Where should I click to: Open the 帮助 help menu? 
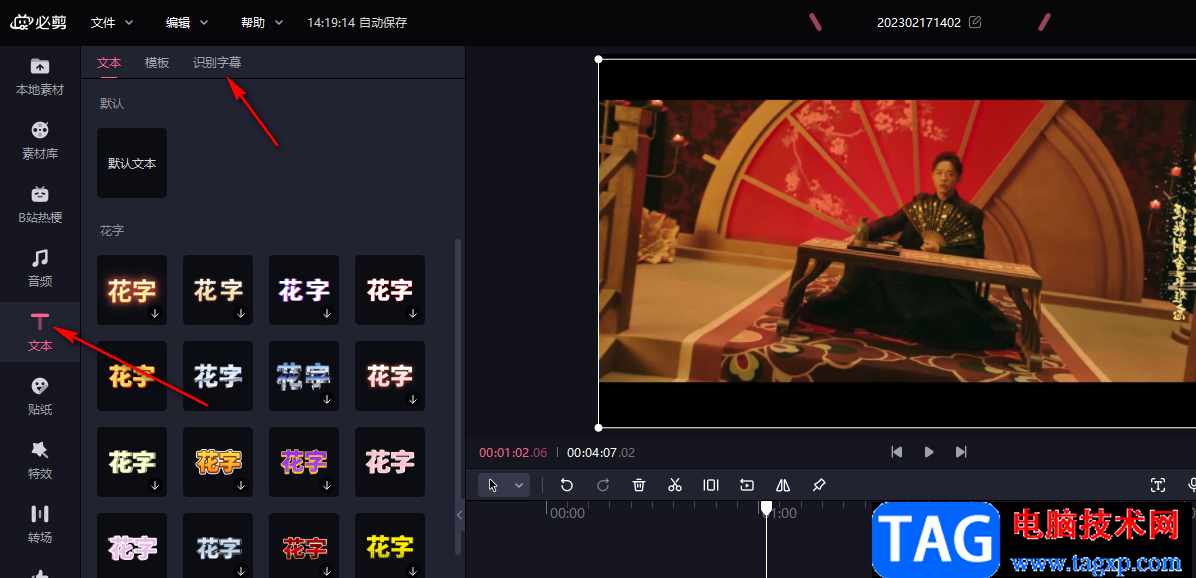pos(262,22)
